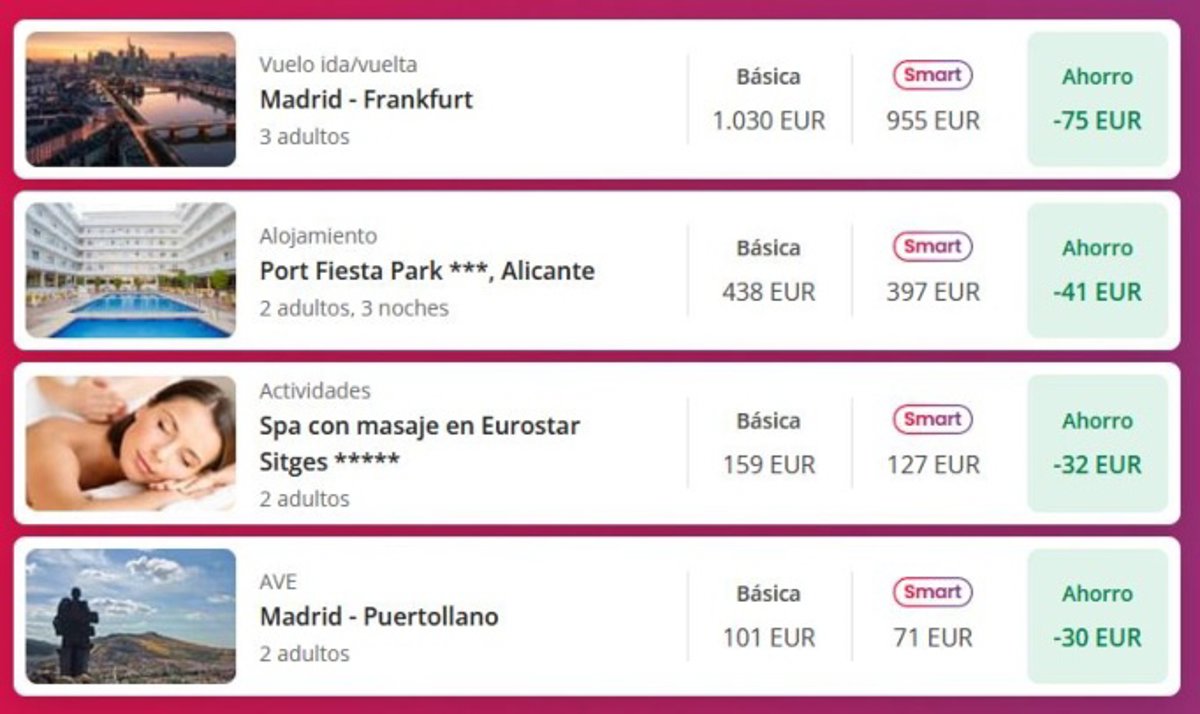
Task: Click Smart badge in Madrid - Frankfurt row
Action: pos(932,75)
